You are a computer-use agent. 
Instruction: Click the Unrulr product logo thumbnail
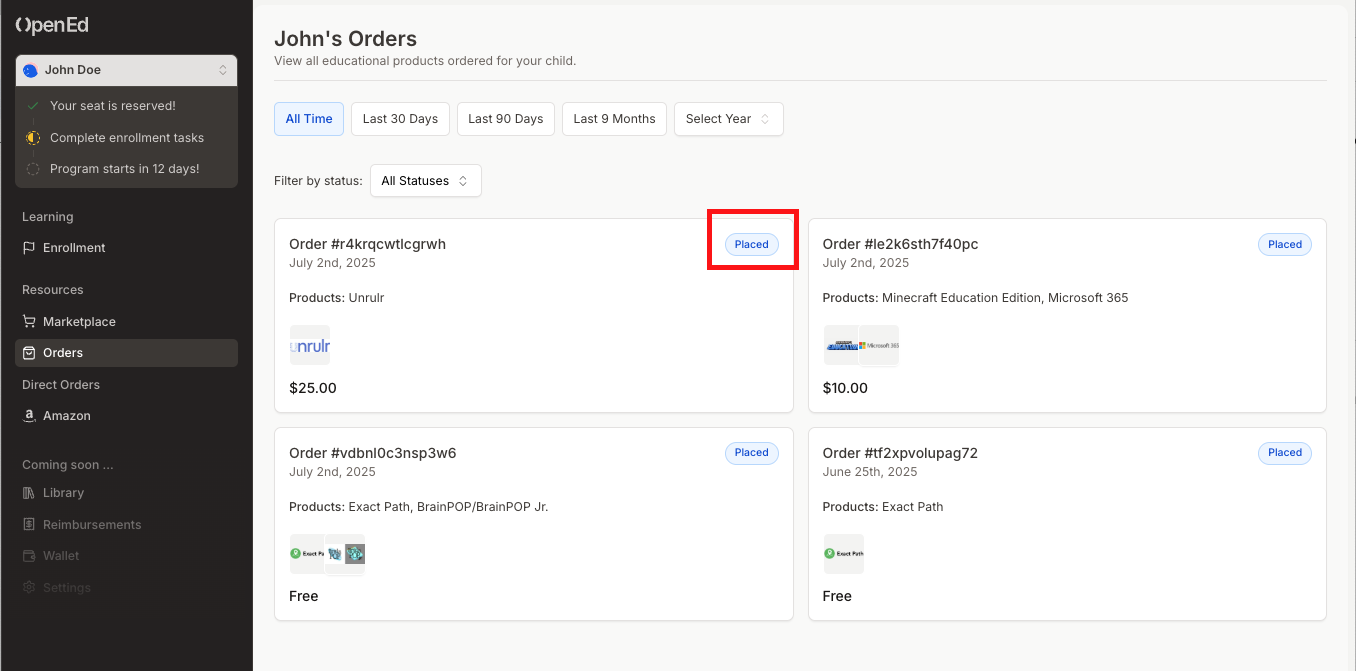(310, 346)
